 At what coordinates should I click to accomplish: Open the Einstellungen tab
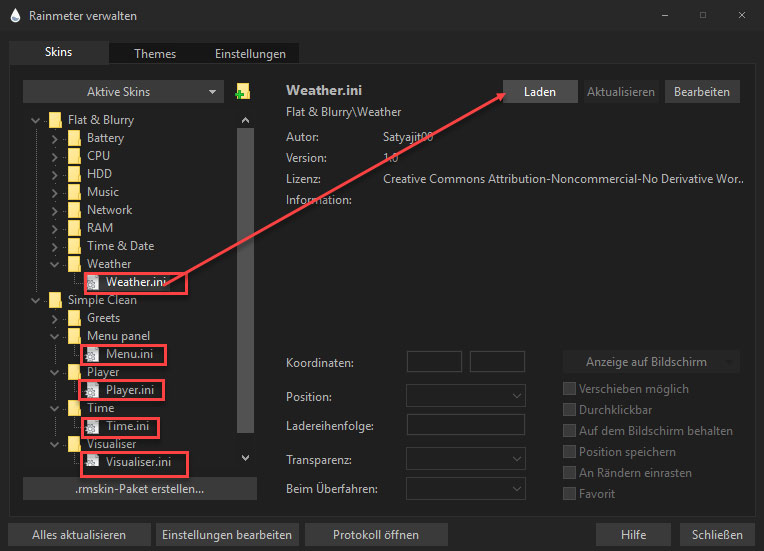pos(250,54)
